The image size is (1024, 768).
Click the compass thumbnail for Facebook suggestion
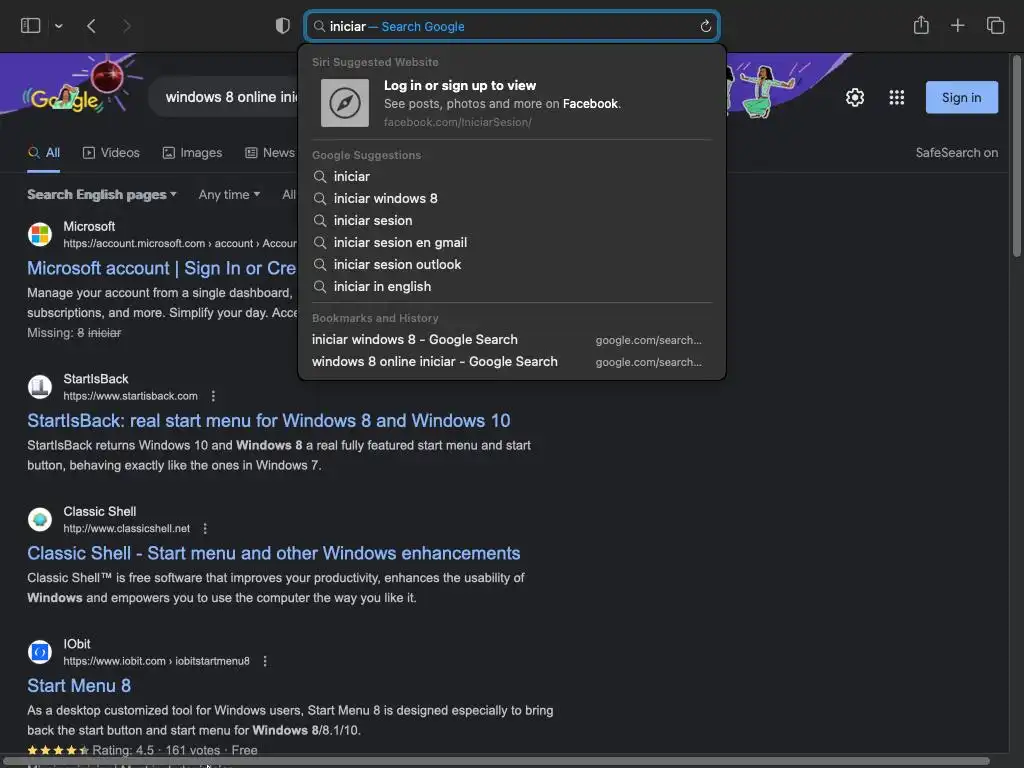click(345, 103)
